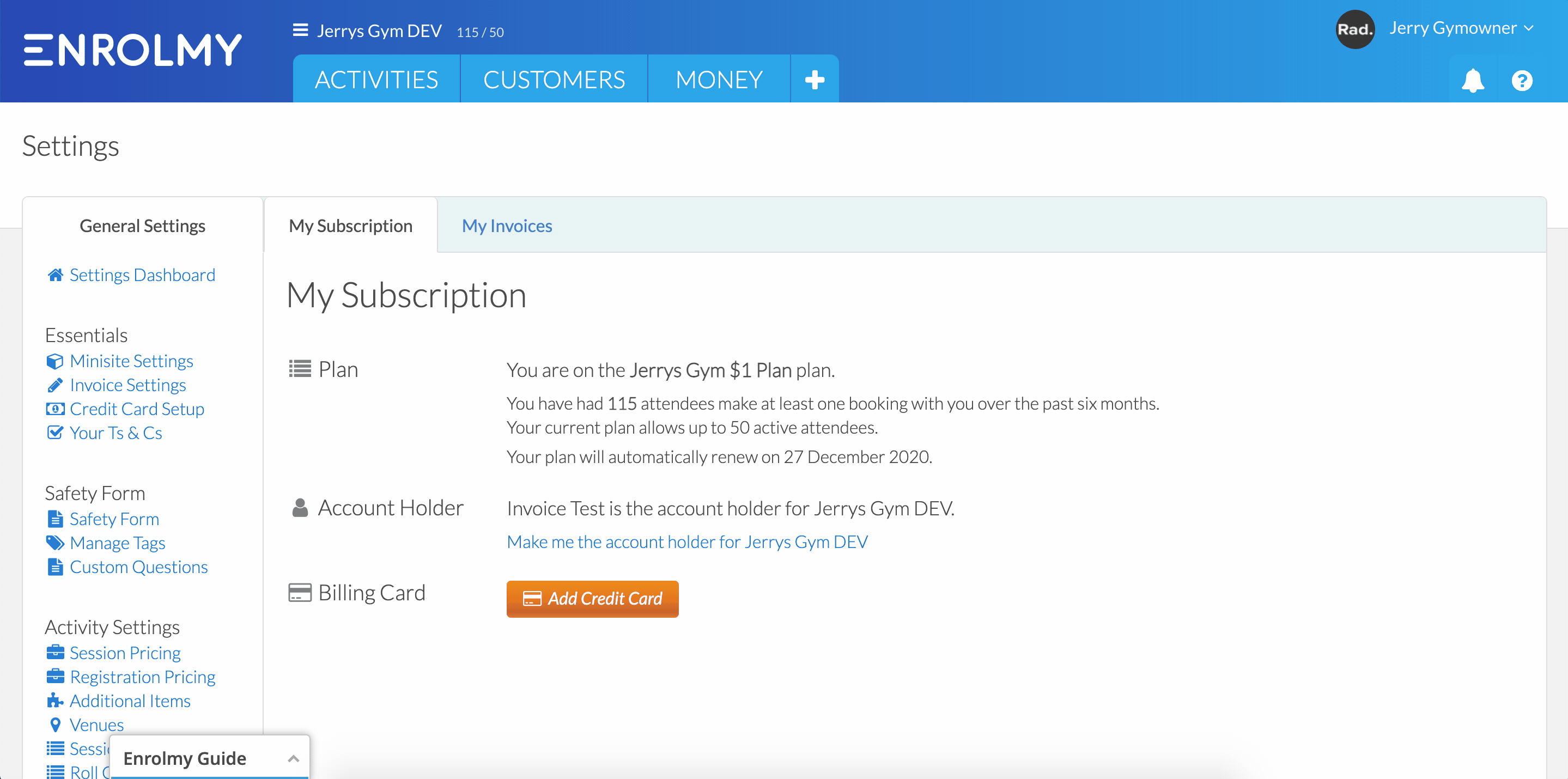This screenshot has width=1568, height=779.
Task: Expand the Enrolmy Guide panel chevron
Action: pyautogui.click(x=294, y=758)
